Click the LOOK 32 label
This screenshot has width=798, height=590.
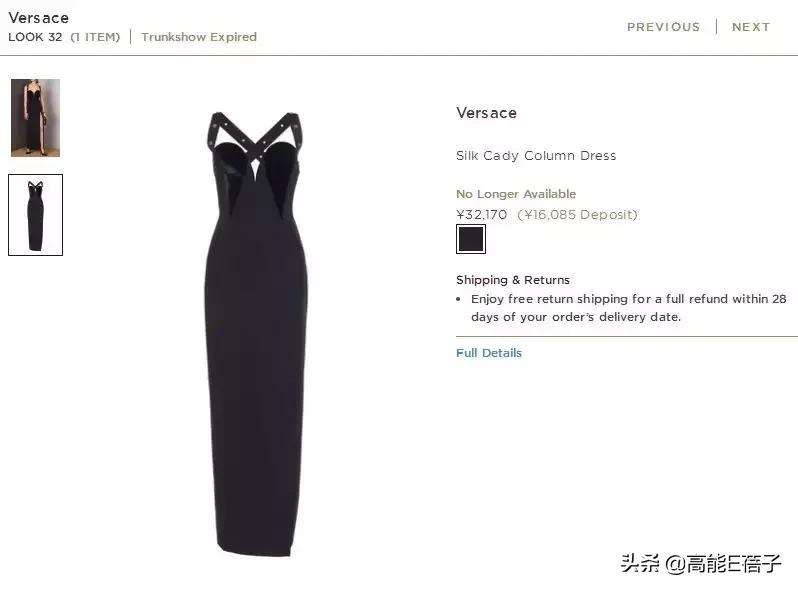[35, 37]
